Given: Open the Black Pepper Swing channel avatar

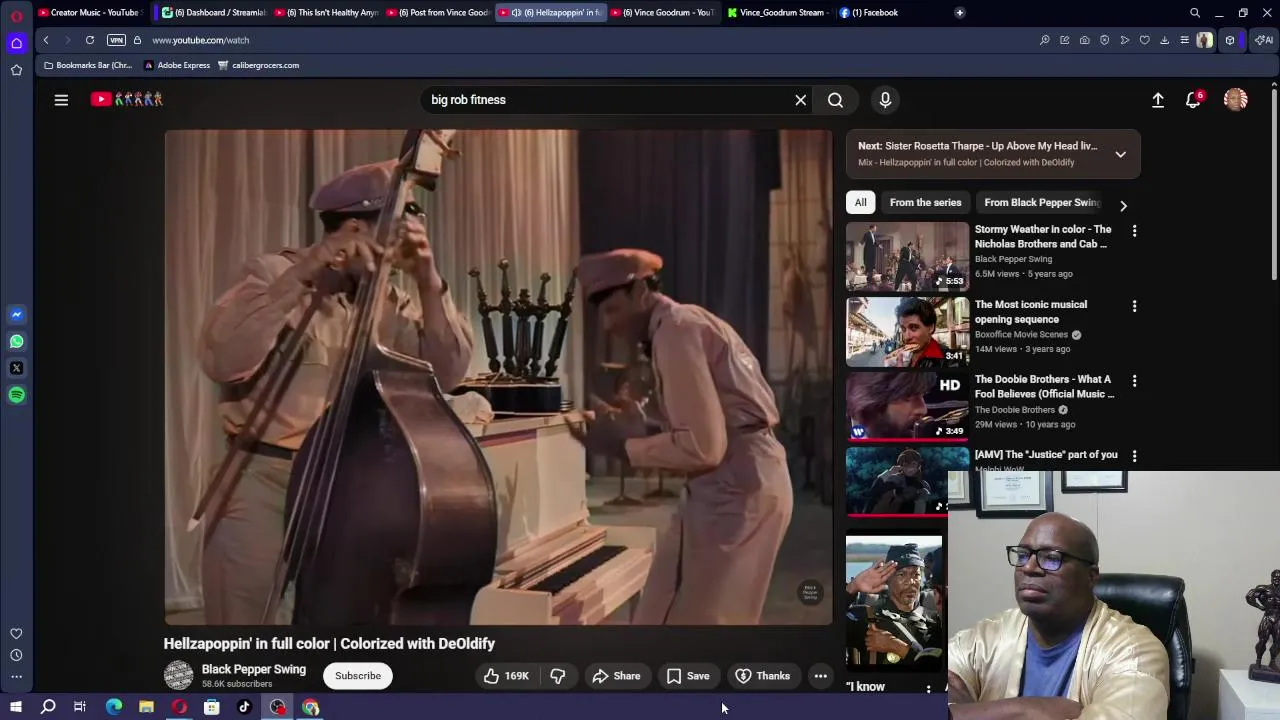Looking at the screenshot, I should coord(178,676).
